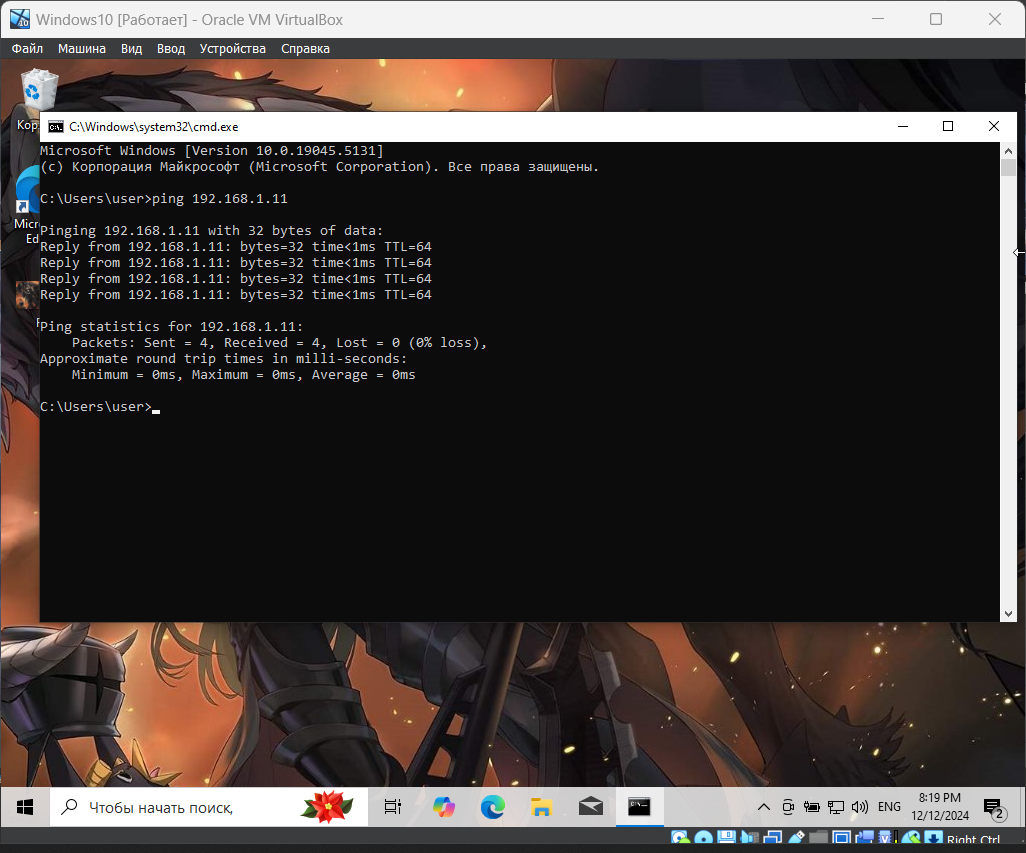The height and width of the screenshot is (853, 1026).
Task: Click the VirtualBox floppy disk indicator
Action: (726, 838)
